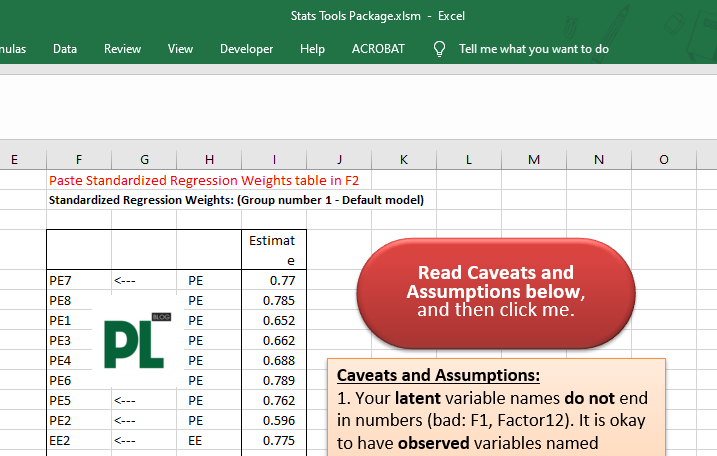The image size is (717, 456).
Task: Open the ACROBAT ribbon tab
Action: click(378, 49)
